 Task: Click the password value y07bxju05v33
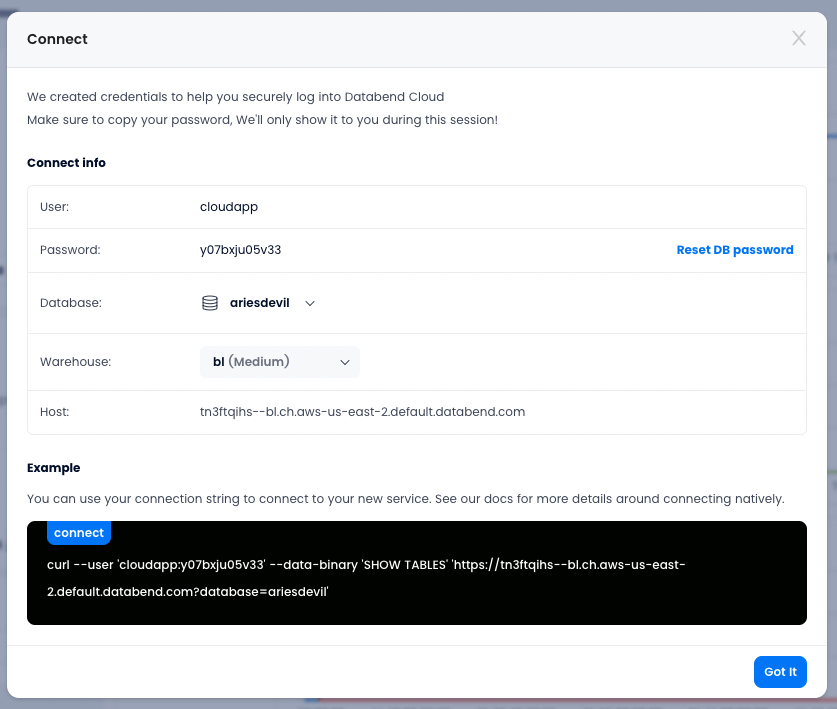(x=240, y=250)
